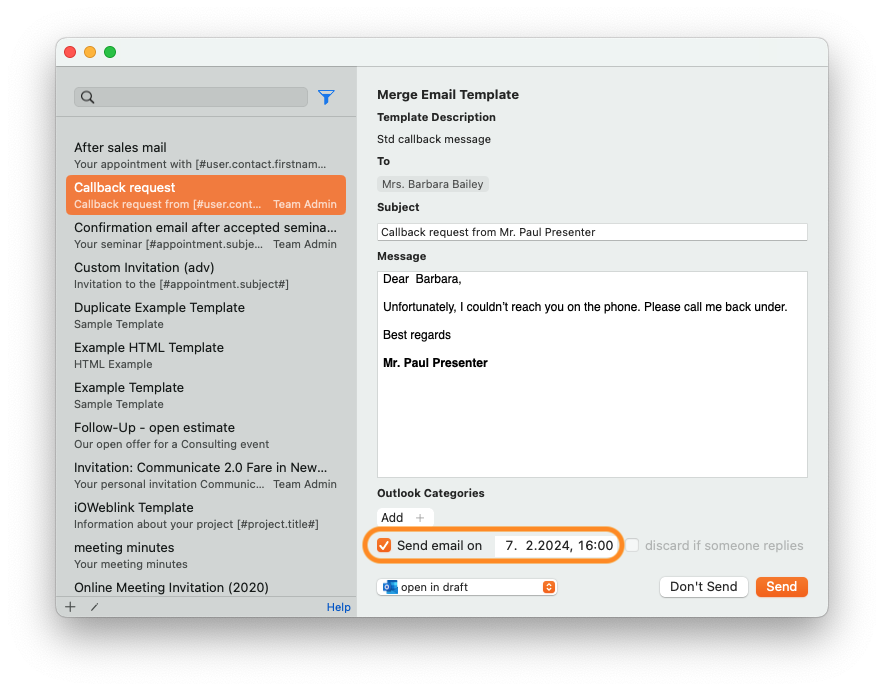The width and height of the screenshot is (884, 691).
Task: Enable discard if someone replies checkbox
Action: point(632,545)
